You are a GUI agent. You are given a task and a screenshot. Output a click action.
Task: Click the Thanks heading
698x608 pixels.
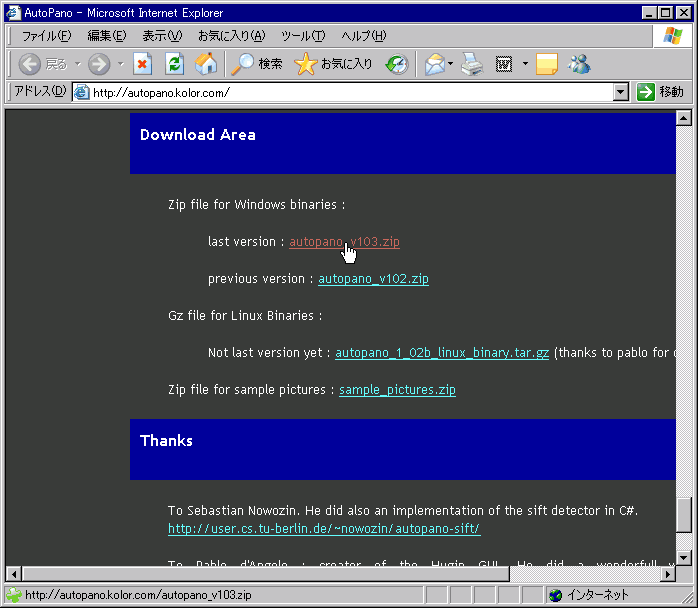pyautogui.click(x=166, y=441)
